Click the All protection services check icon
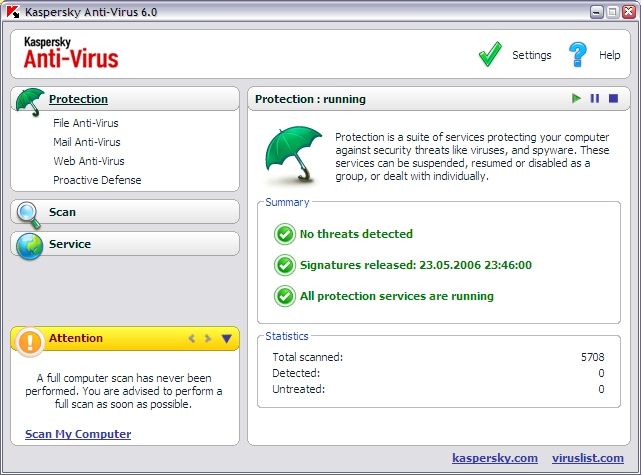Screen dimensions: 641x475 285,296
